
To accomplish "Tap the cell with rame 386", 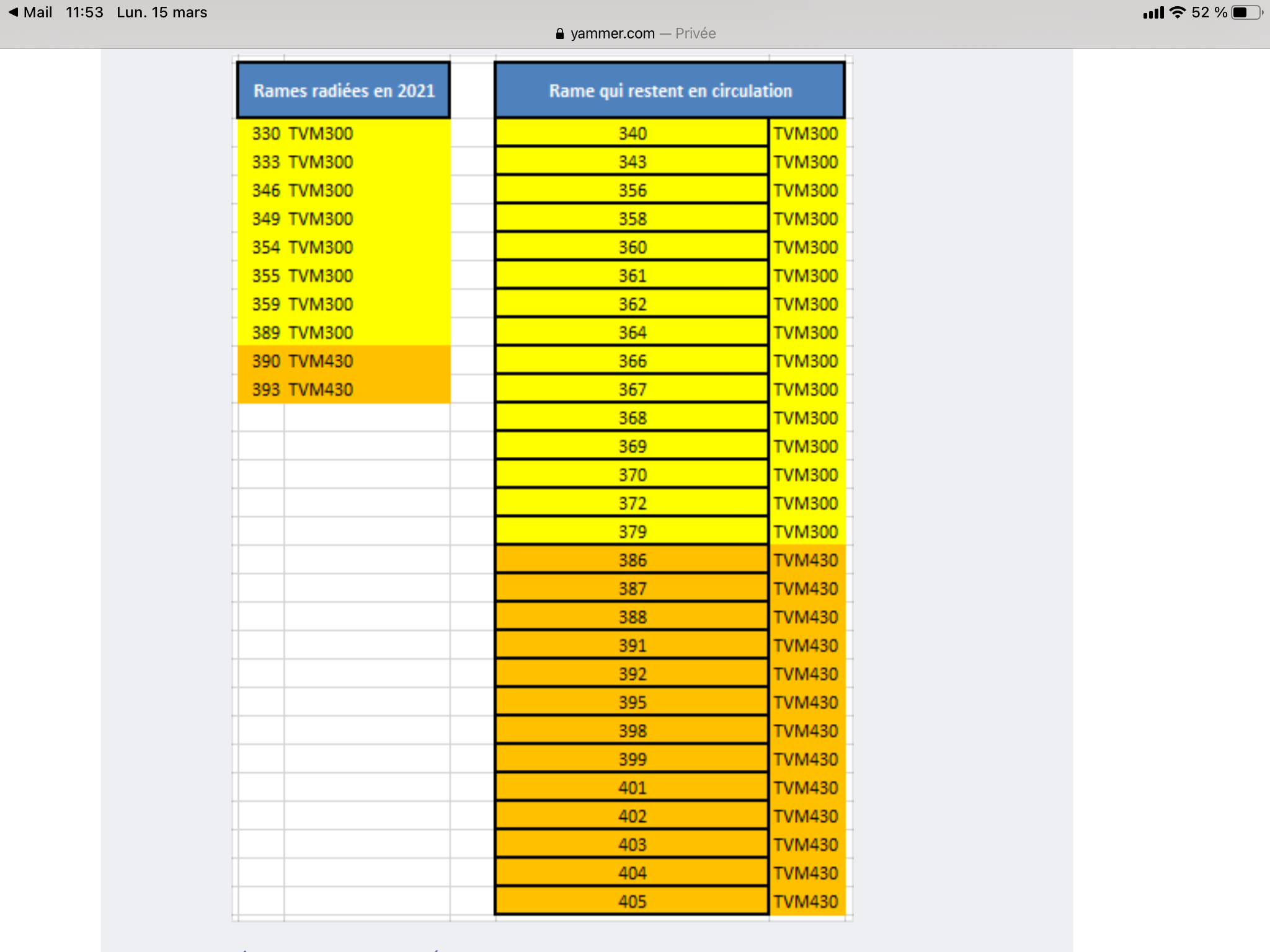I will (632, 560).
